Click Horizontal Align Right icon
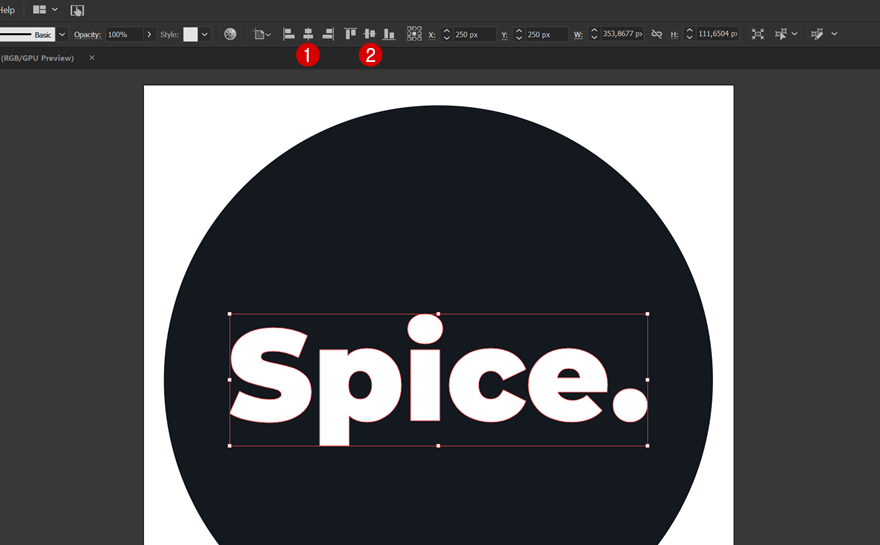Viewport: 880px width, 545px height. [328, 34]
